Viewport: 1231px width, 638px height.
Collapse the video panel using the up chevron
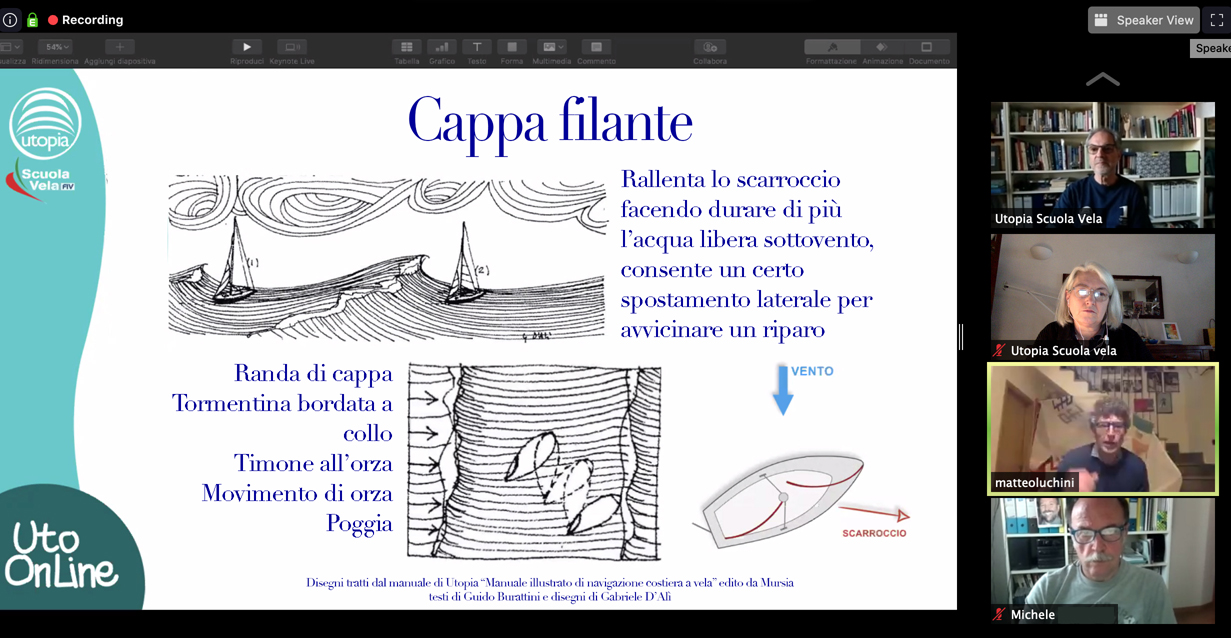pyautogui.click(x=1102, y=79)
